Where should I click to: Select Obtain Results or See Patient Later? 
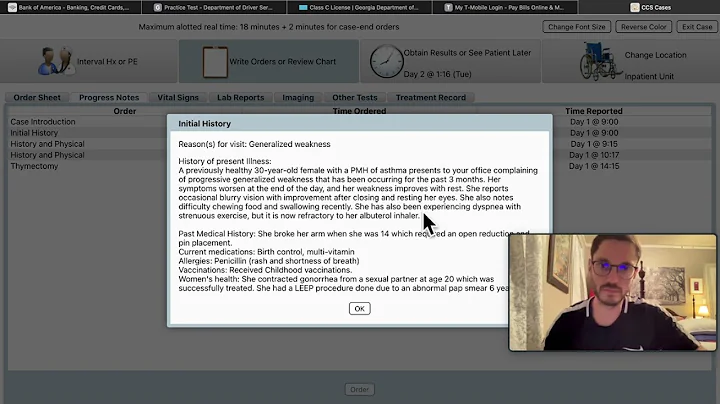point(467,53)
